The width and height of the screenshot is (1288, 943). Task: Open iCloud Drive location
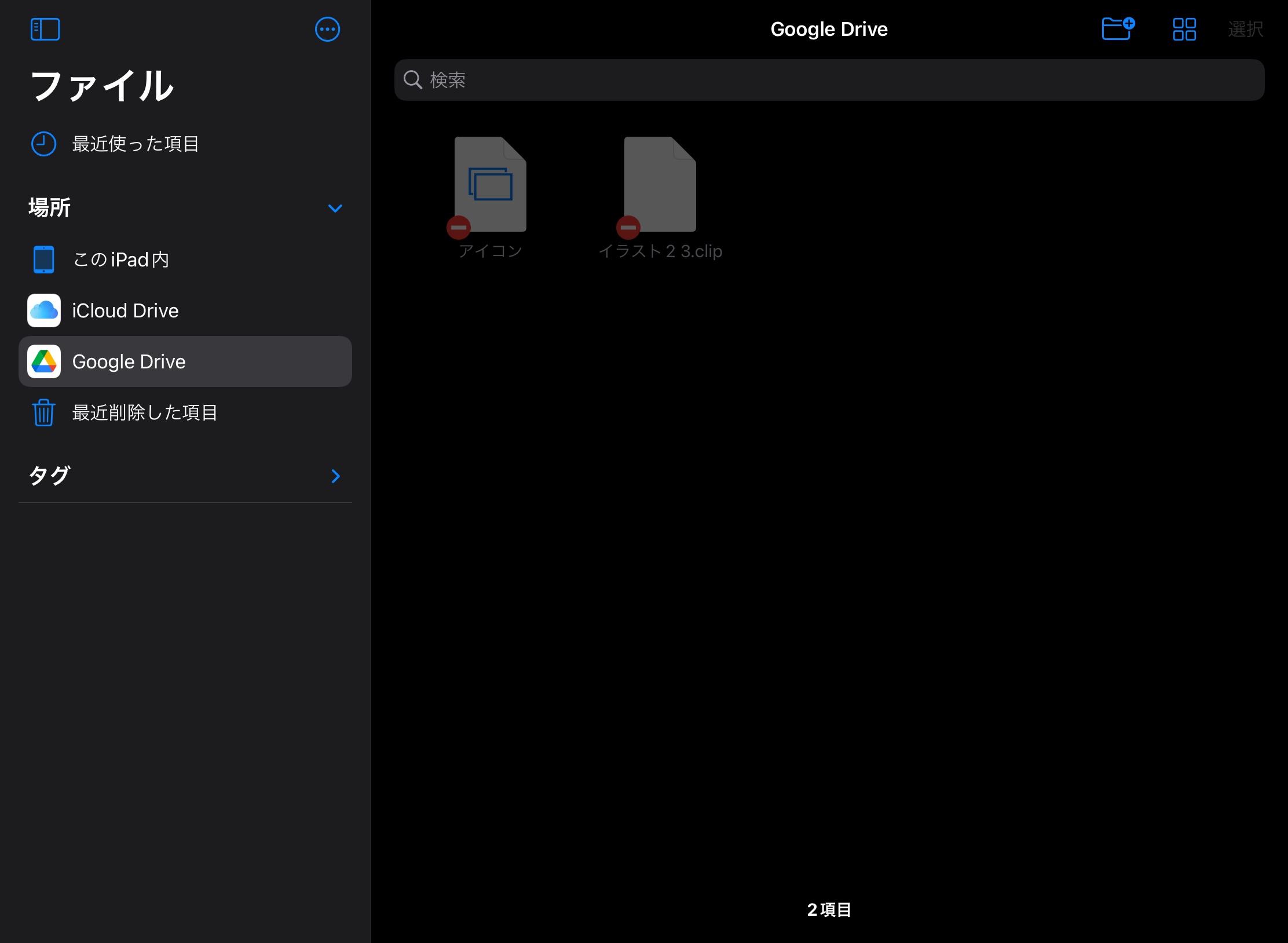[125, 310]
